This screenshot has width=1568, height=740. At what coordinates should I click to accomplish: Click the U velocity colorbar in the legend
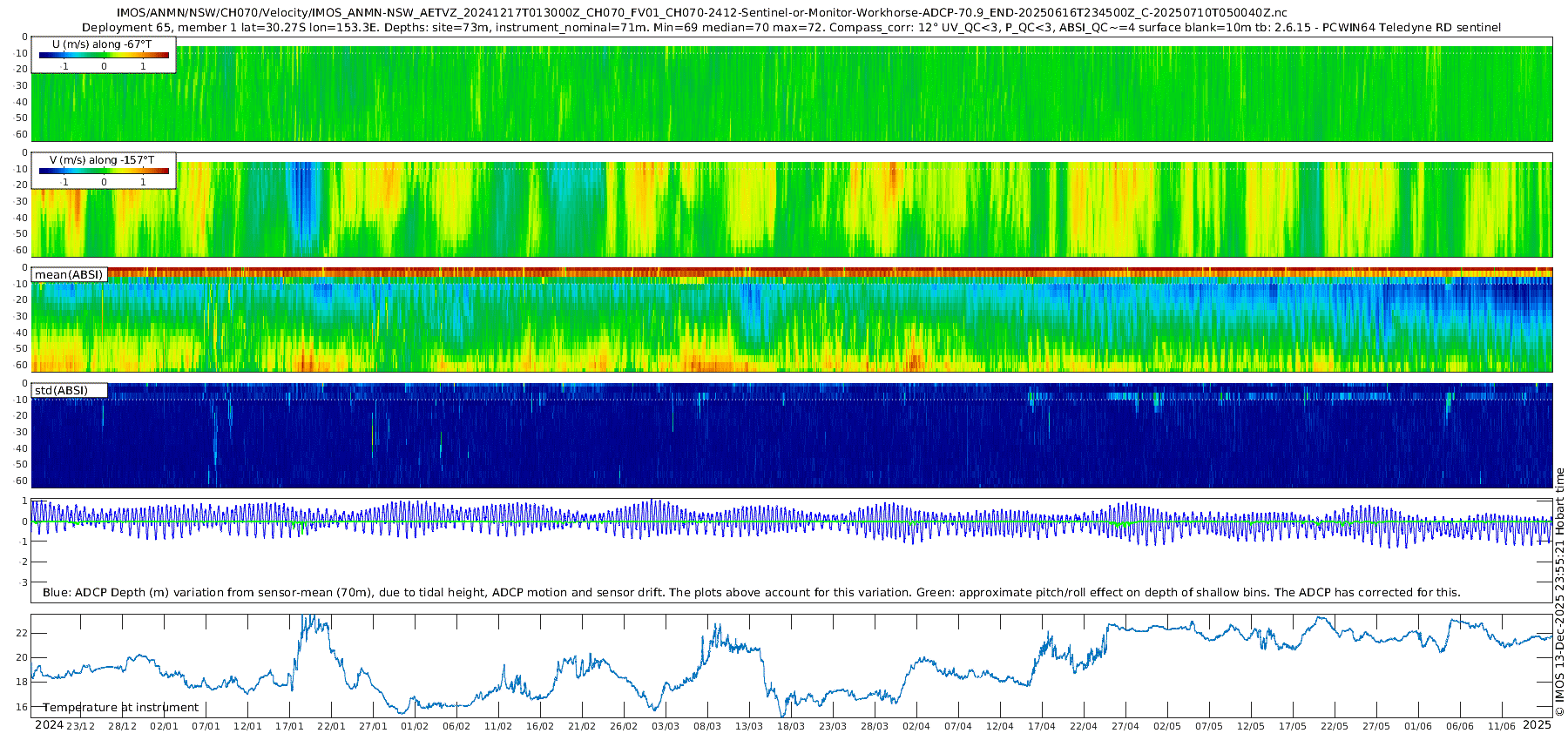pyautogui.click(x=104, y=55)
